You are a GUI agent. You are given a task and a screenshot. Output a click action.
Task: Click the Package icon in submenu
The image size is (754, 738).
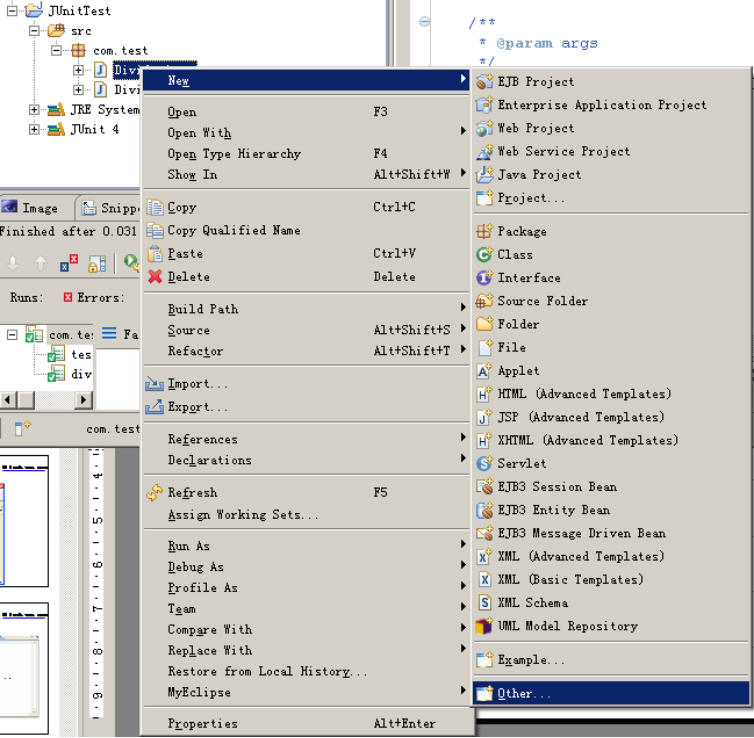click(x=484, y=231)
